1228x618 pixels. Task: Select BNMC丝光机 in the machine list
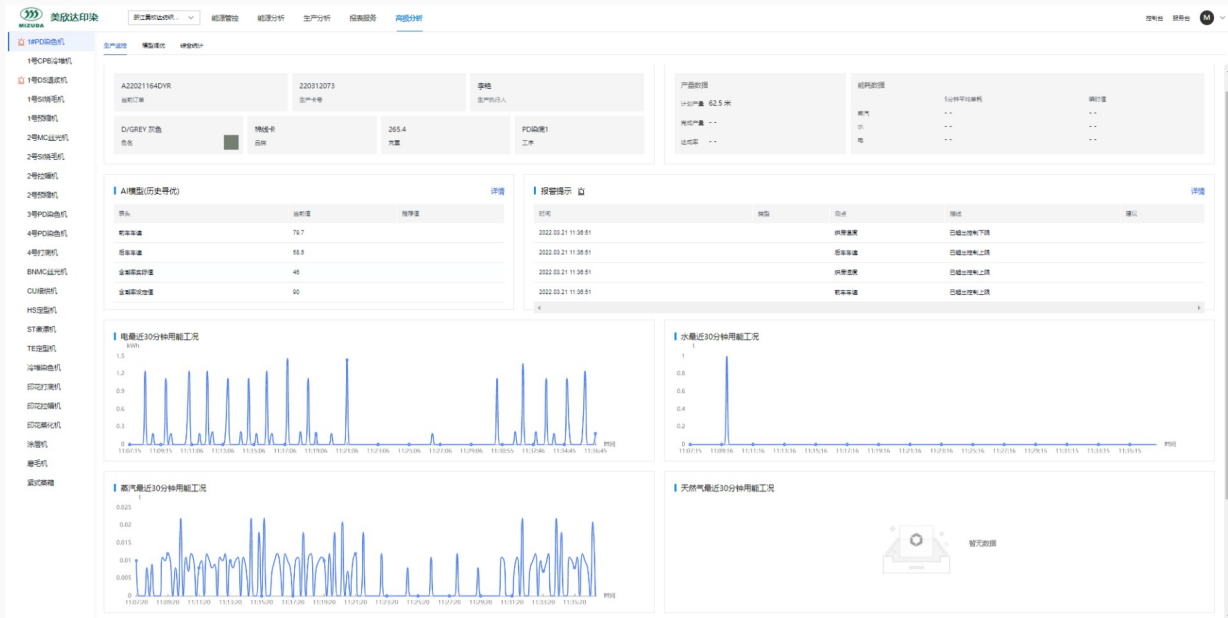(x=47, y=271)
